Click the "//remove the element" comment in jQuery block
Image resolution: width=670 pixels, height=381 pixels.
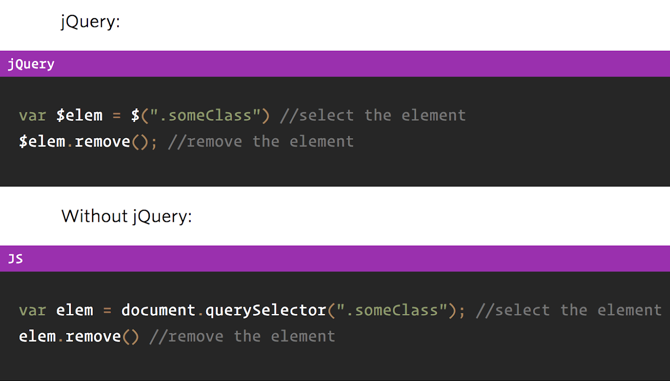click(x=261, y=141)
